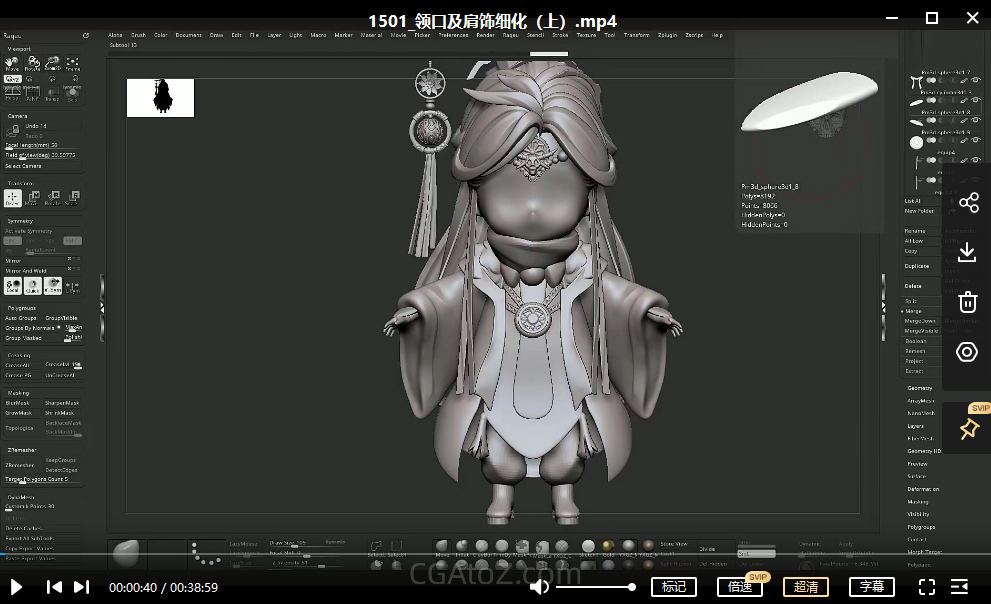Open the Preferences menu in ZBrush
The height and width of the screenshot is (604, 991).
coord(453,35)
